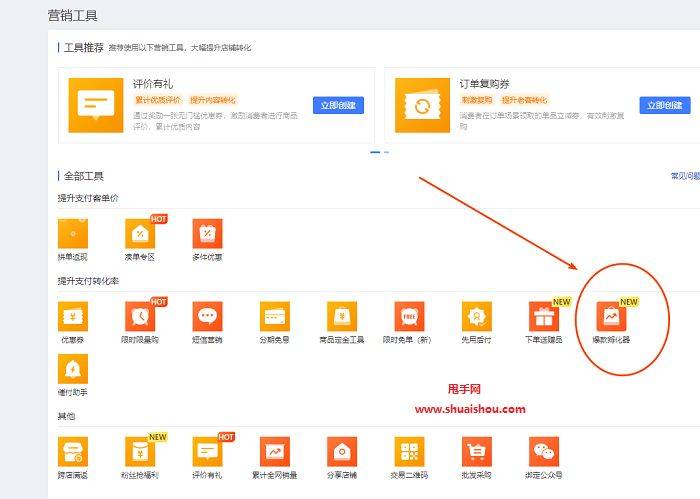This screenshot has width=700, height=499.
Task: Open the 批发采购 wholesale tool
Action: click(x=476, y=452)
